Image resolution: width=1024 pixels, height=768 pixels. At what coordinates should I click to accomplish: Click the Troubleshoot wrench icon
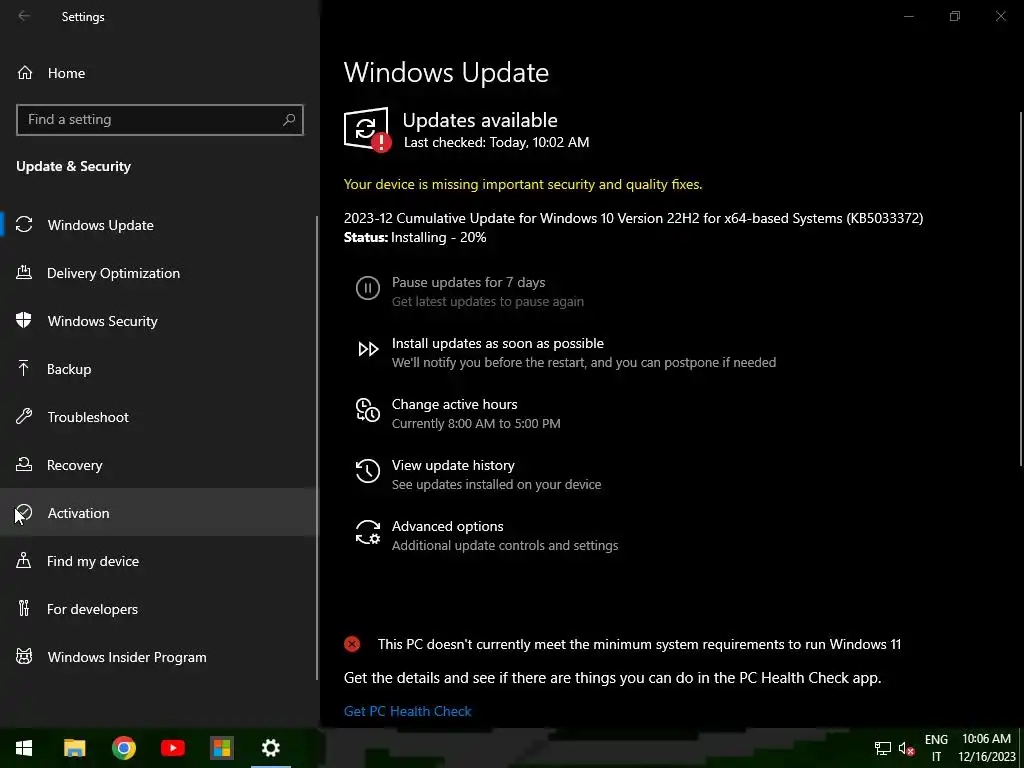pyautogui.click(x=24, y=417)
